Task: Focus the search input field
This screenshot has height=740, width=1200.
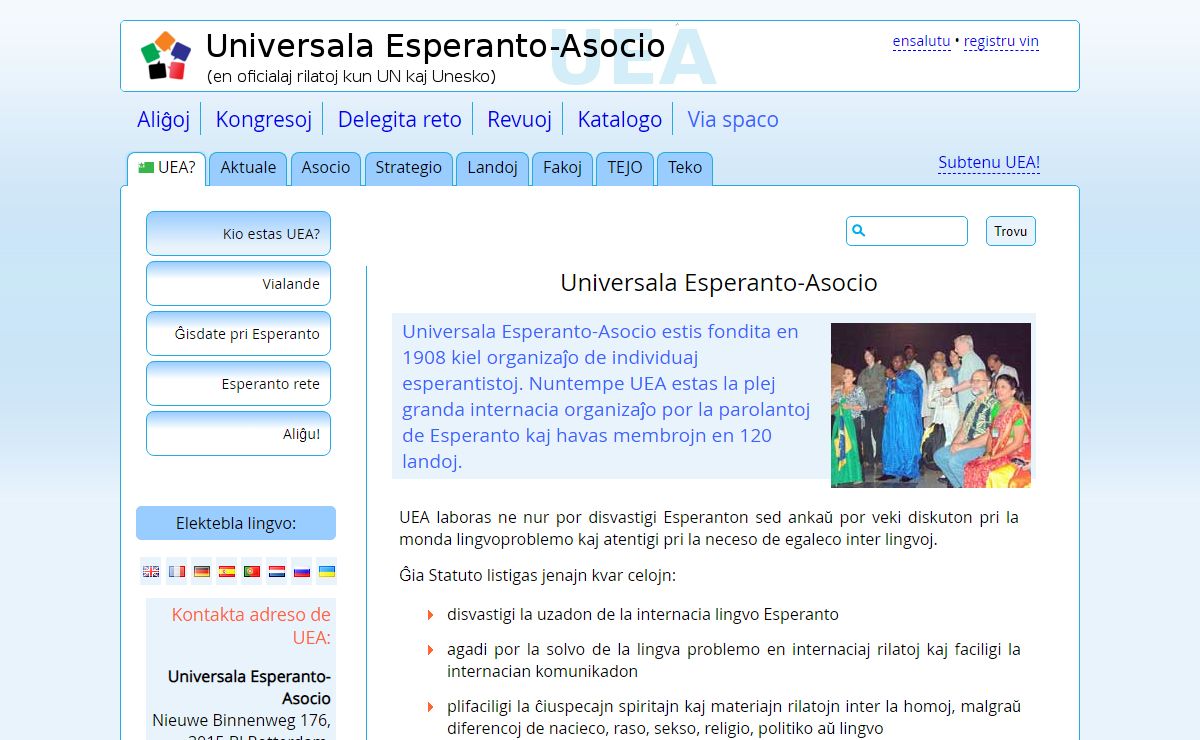Action: (x=907, y=231)
